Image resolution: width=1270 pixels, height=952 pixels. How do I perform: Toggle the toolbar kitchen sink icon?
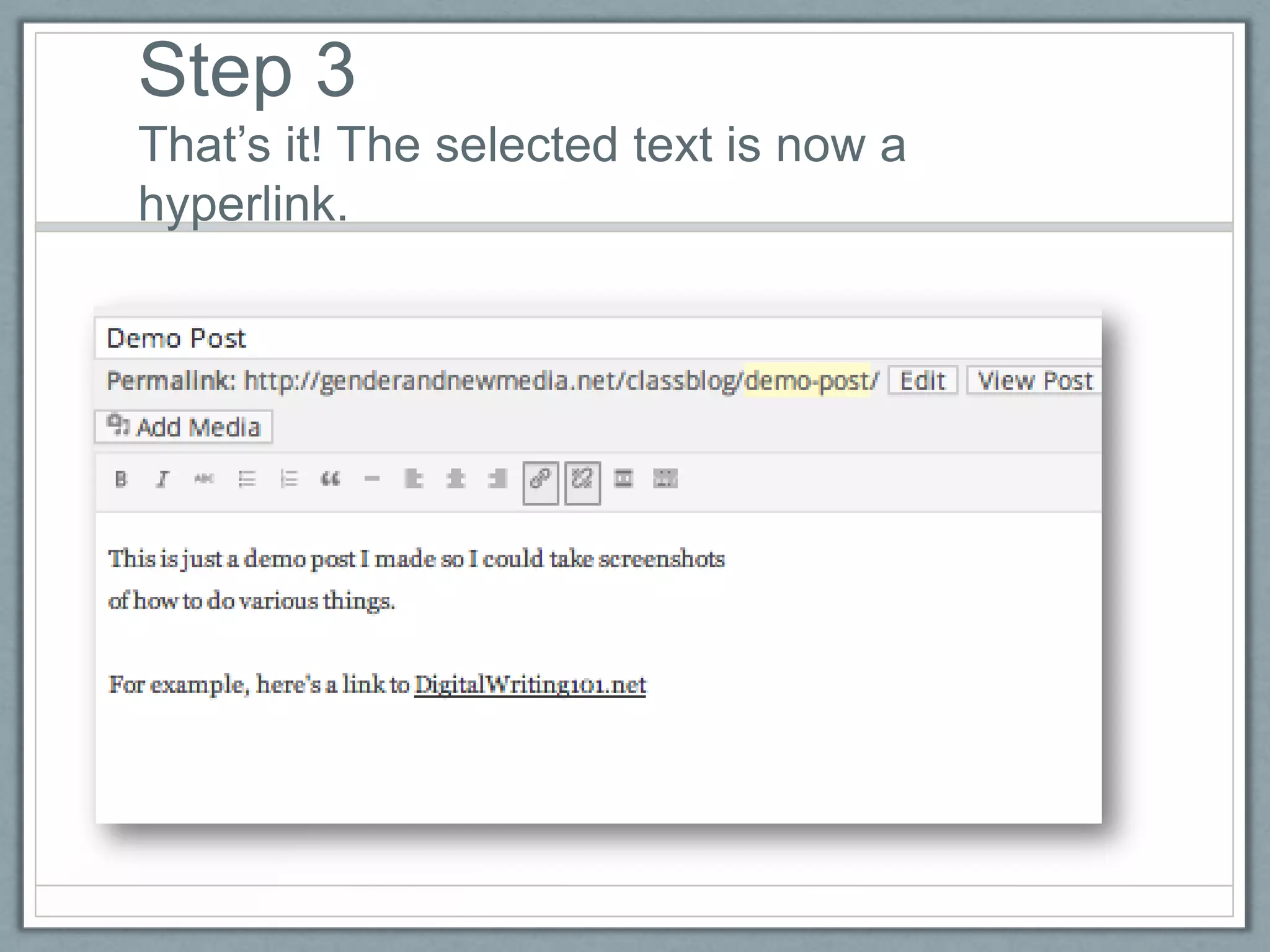(665, 479)
